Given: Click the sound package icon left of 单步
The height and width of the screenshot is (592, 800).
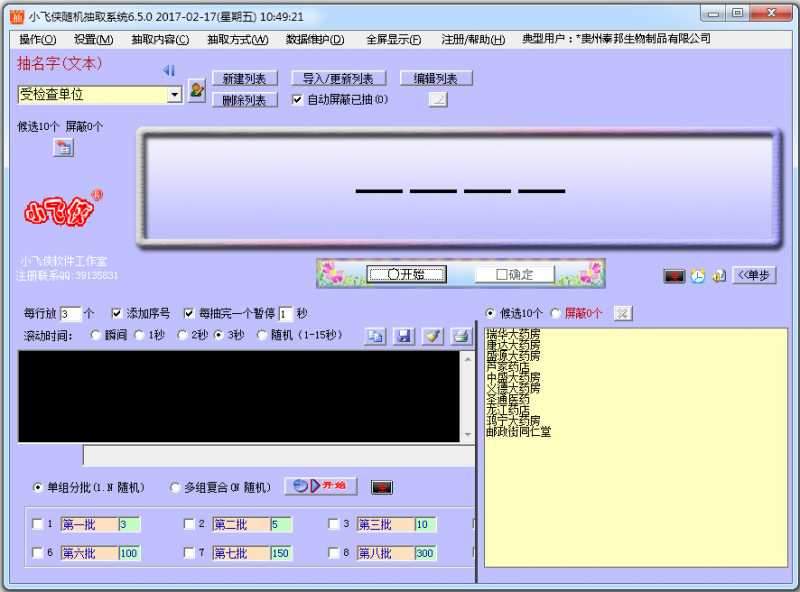Looking at the screenshot, I should point(719,275).
